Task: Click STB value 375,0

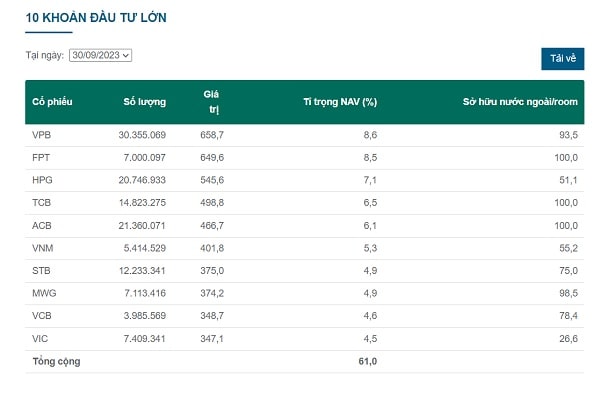Action: [212, 271]
